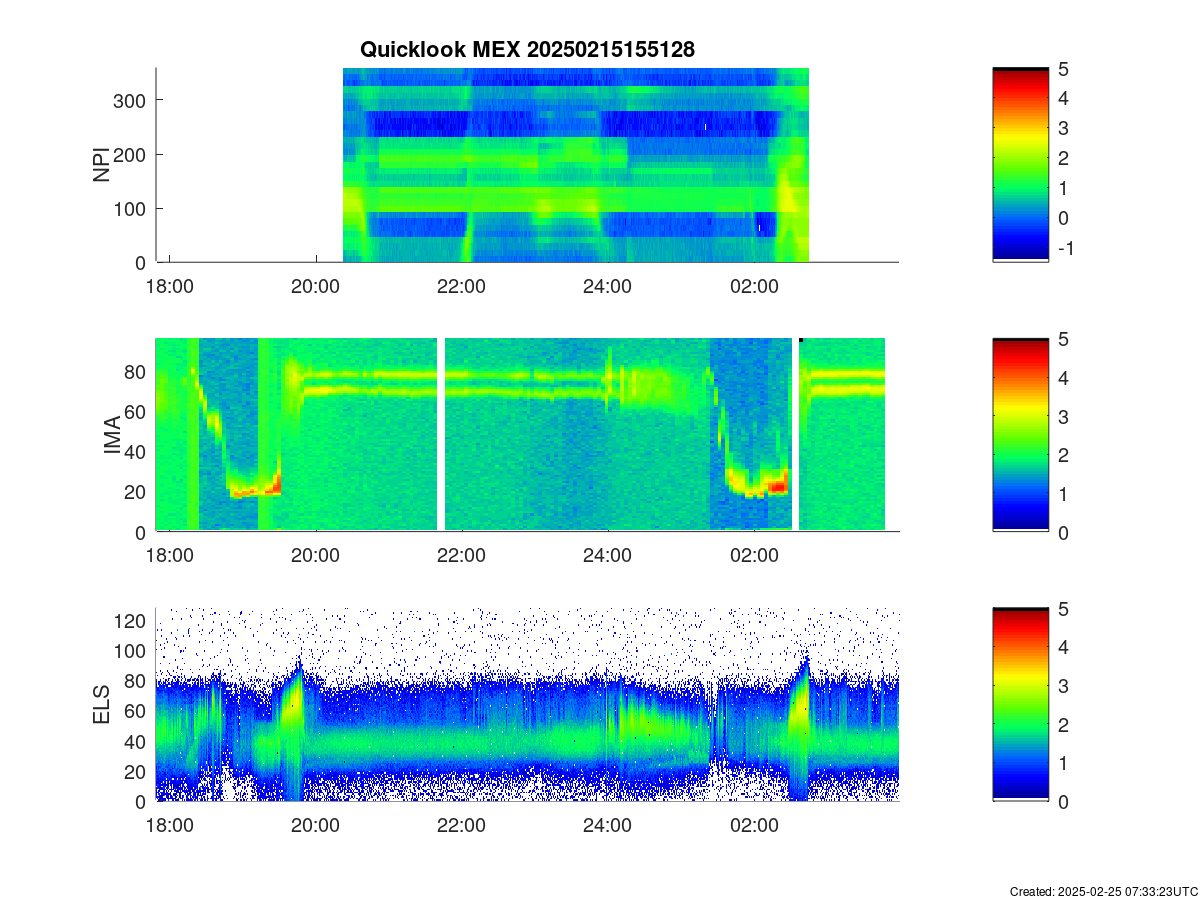
Task: Click the 60 tick on IMA y-axis
Action: 134,411
